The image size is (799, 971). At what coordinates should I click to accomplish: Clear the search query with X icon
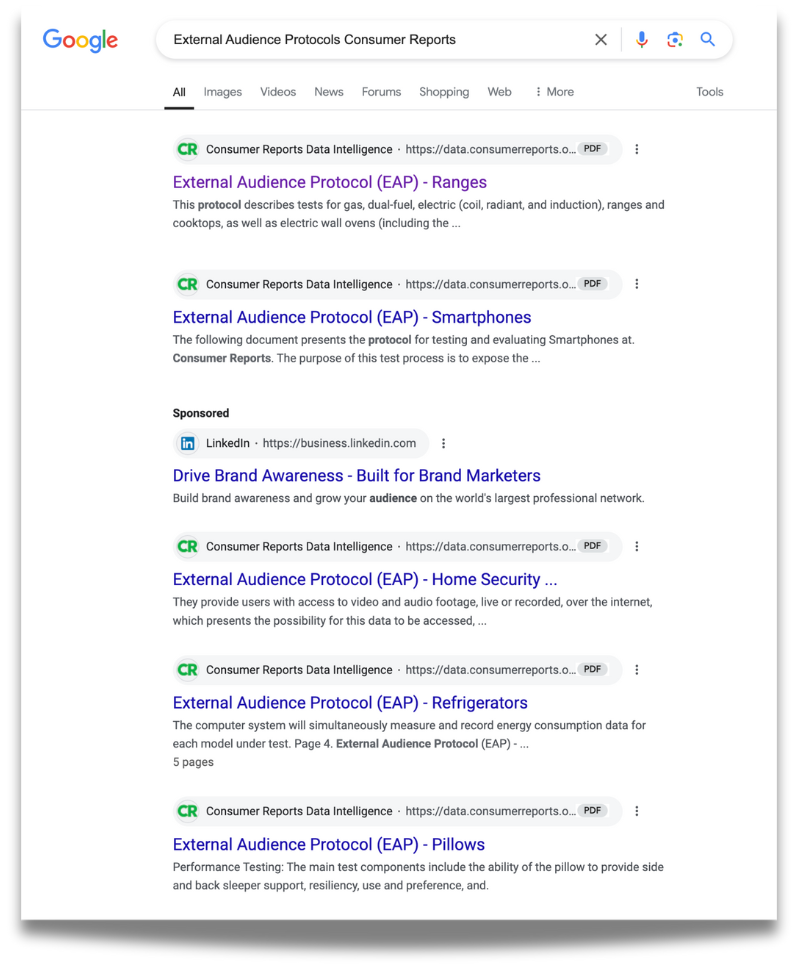click(600, 40)
